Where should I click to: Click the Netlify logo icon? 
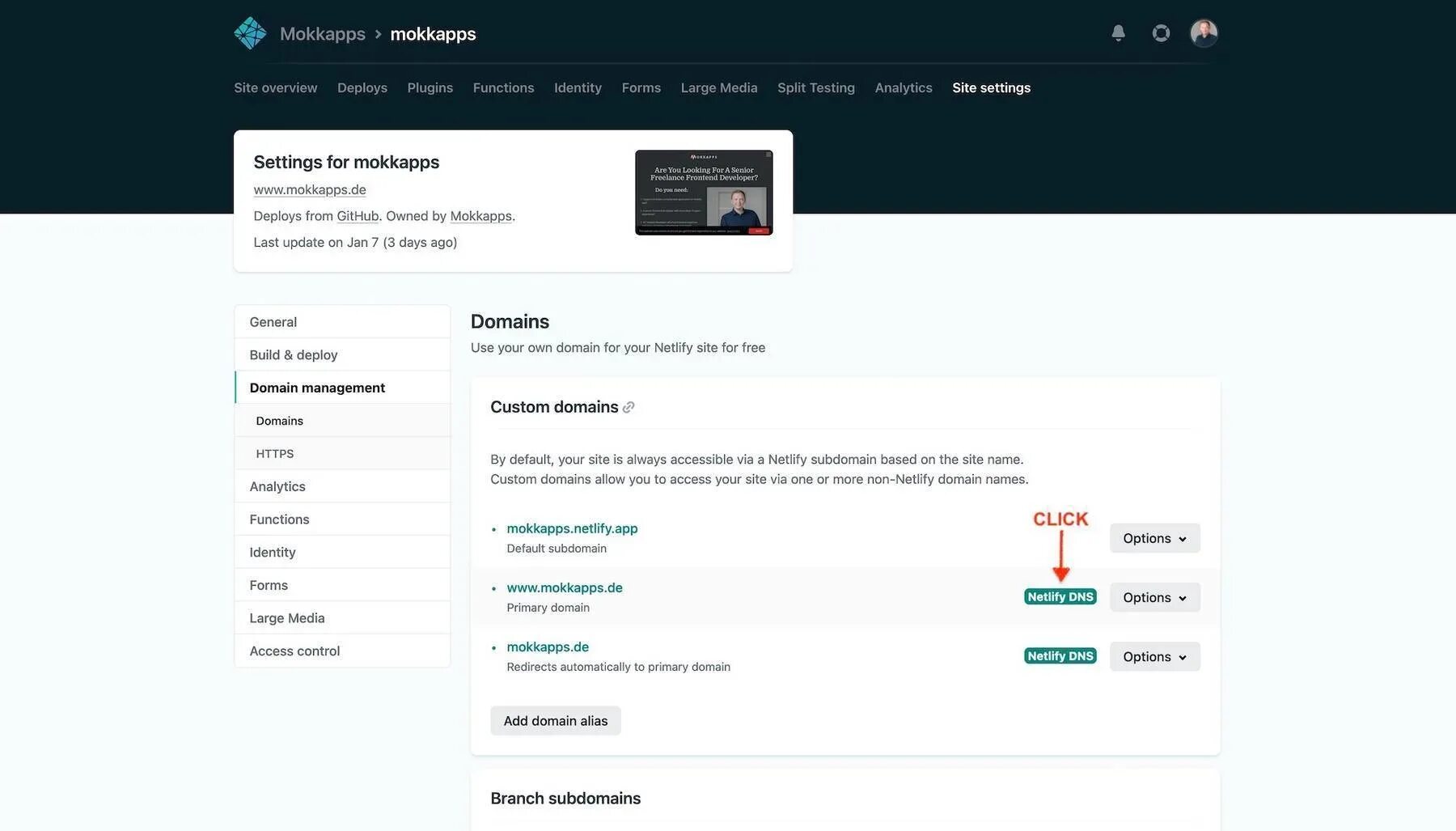coord(250,33)
